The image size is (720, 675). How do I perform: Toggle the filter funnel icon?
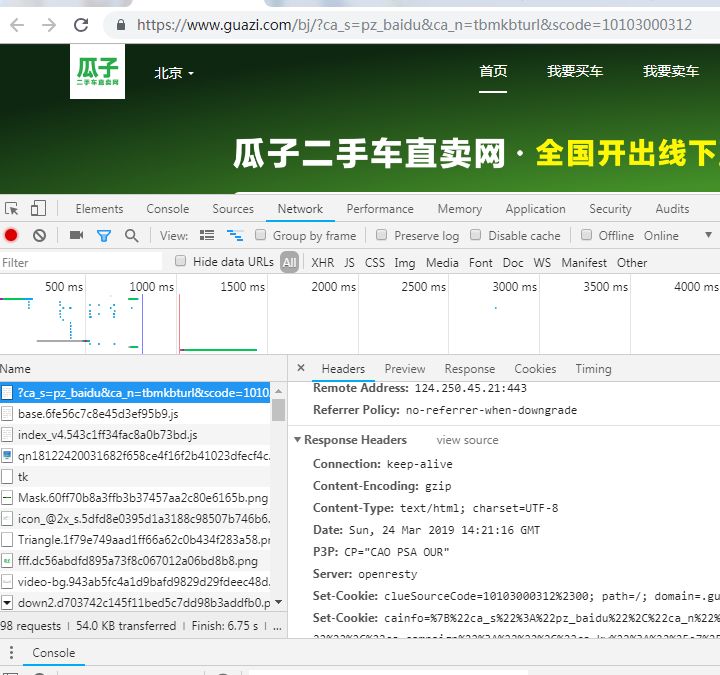pyautogui.click(x=104, y=236)
